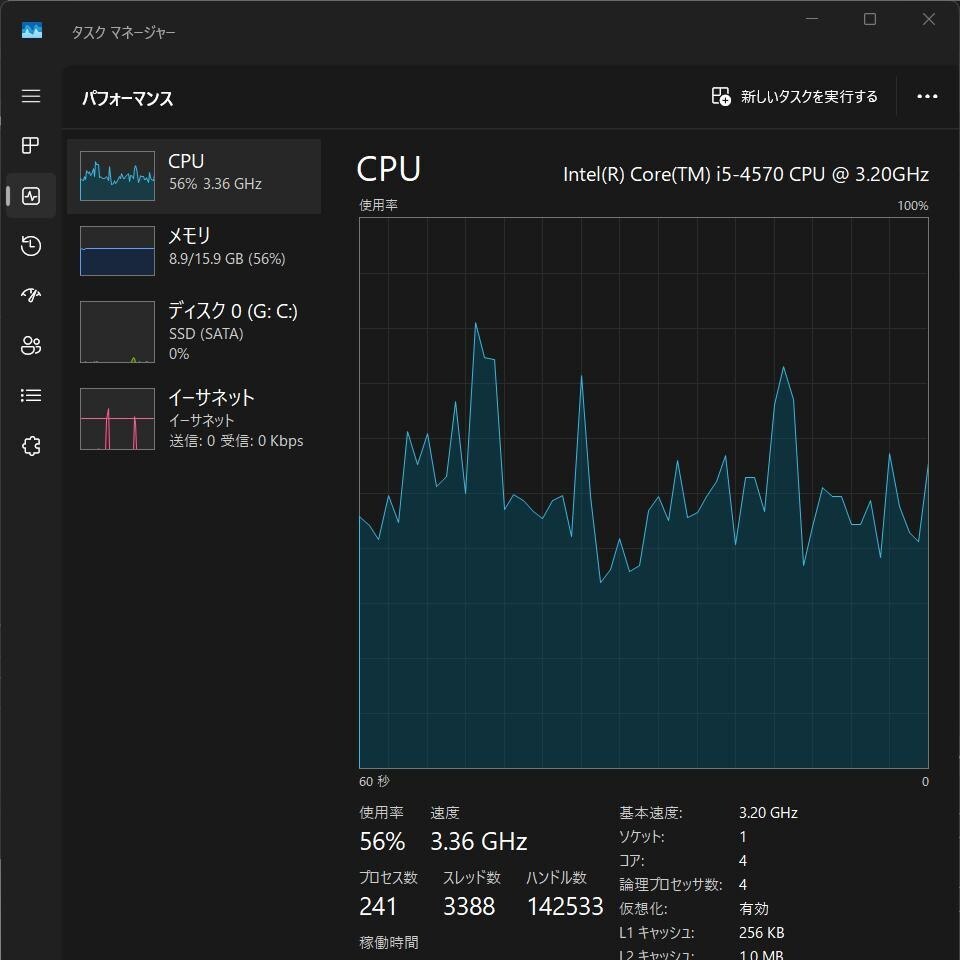Screen dimensions: 960x960
Task: Minimize the Task Manager window
Action: (x=812, y=19)
